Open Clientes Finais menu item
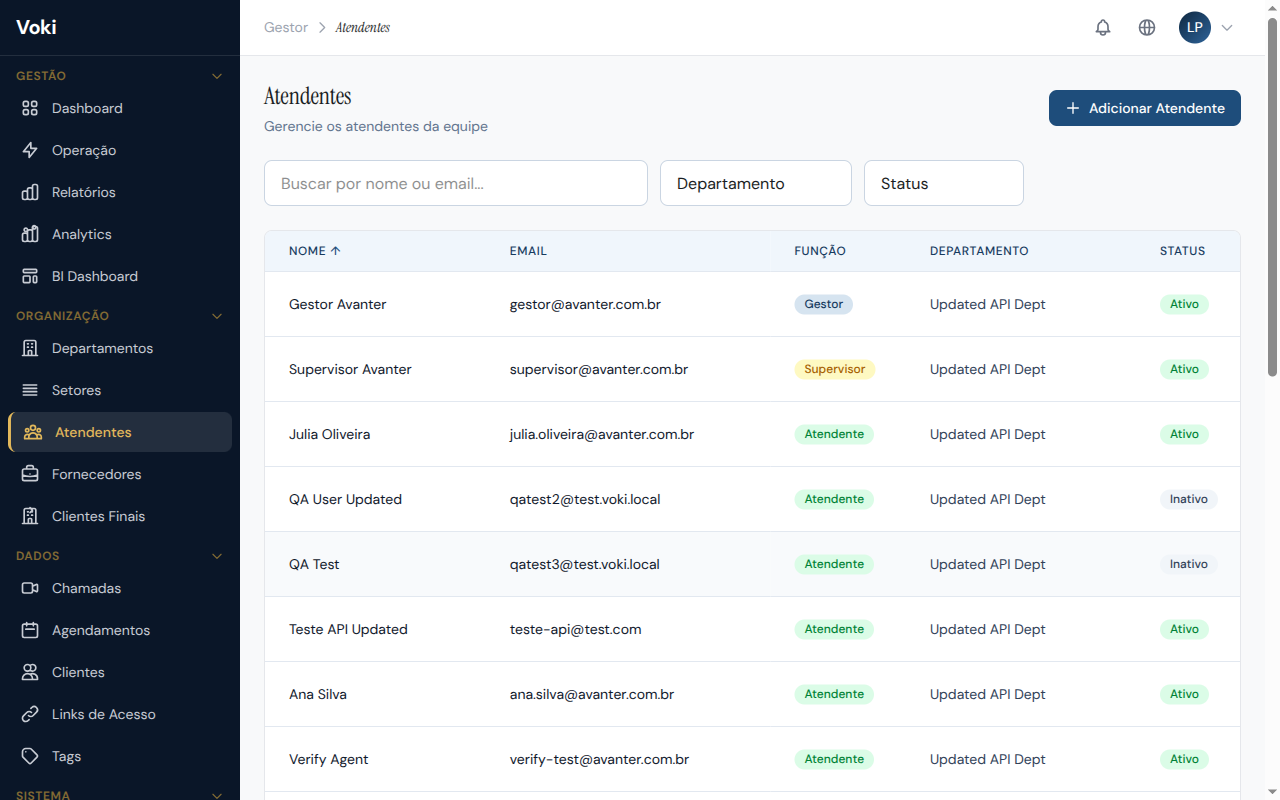The height and width of the screenshot is (800, 1280). point(98,516)
